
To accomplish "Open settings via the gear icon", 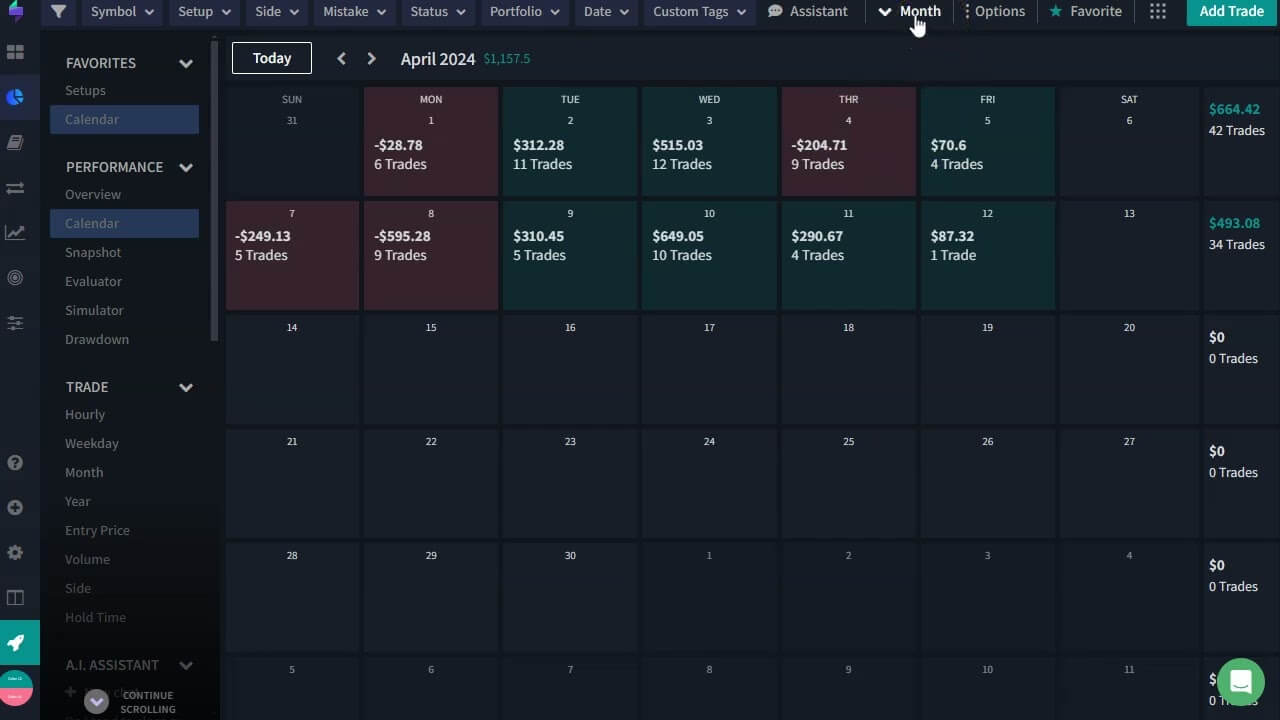I will pos(15,553).
